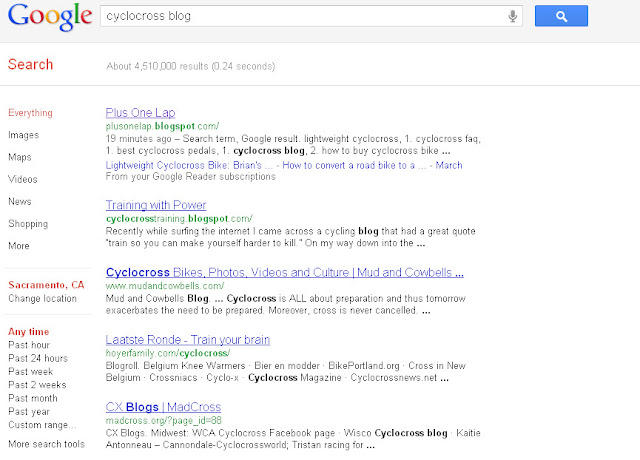
Task: Click the plusonelap.blogspot.com URL
Action: (x=162, y=126)
